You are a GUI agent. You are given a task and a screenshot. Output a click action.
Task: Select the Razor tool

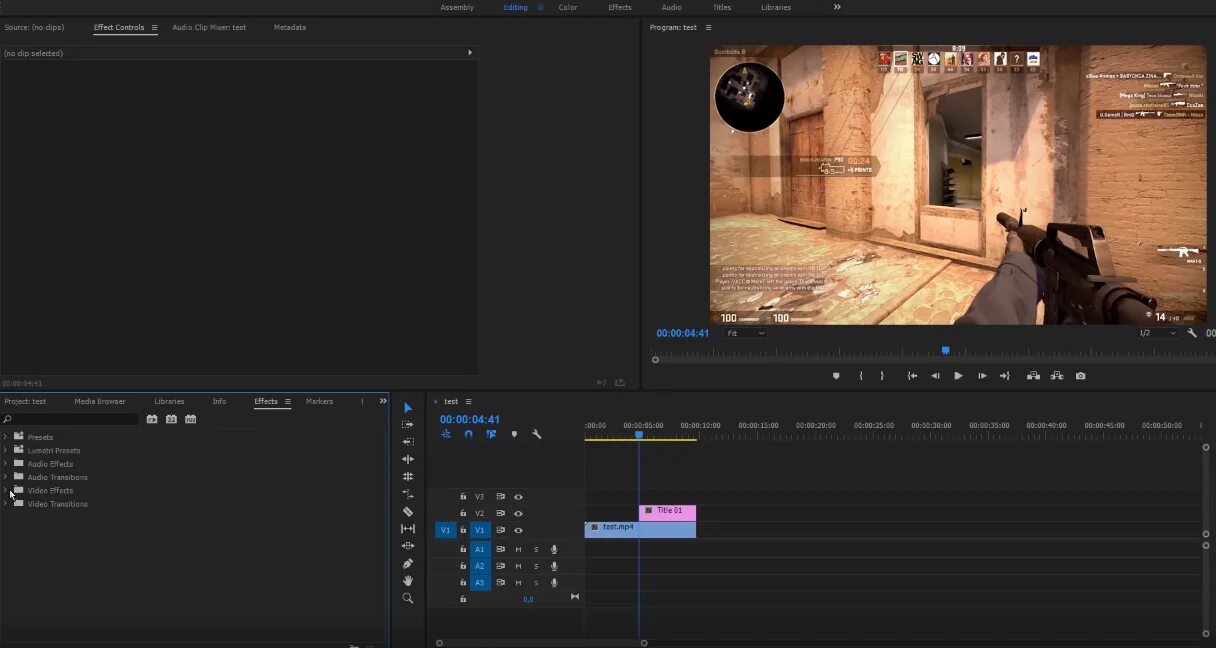click(408, 512)
